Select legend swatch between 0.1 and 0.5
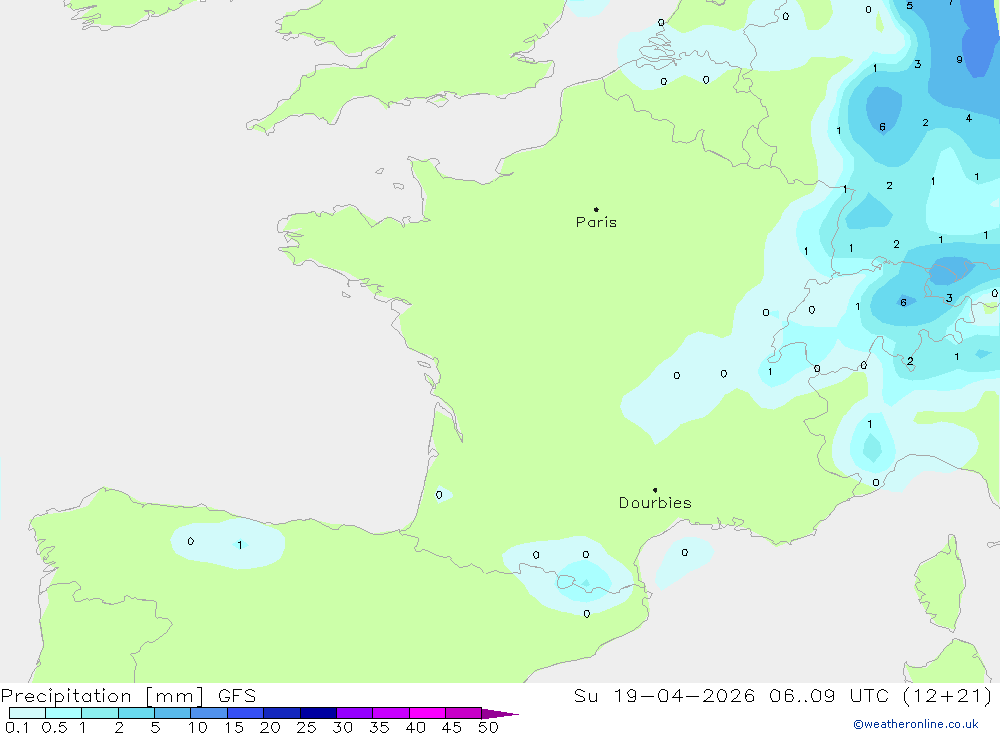 coord(27,713)
